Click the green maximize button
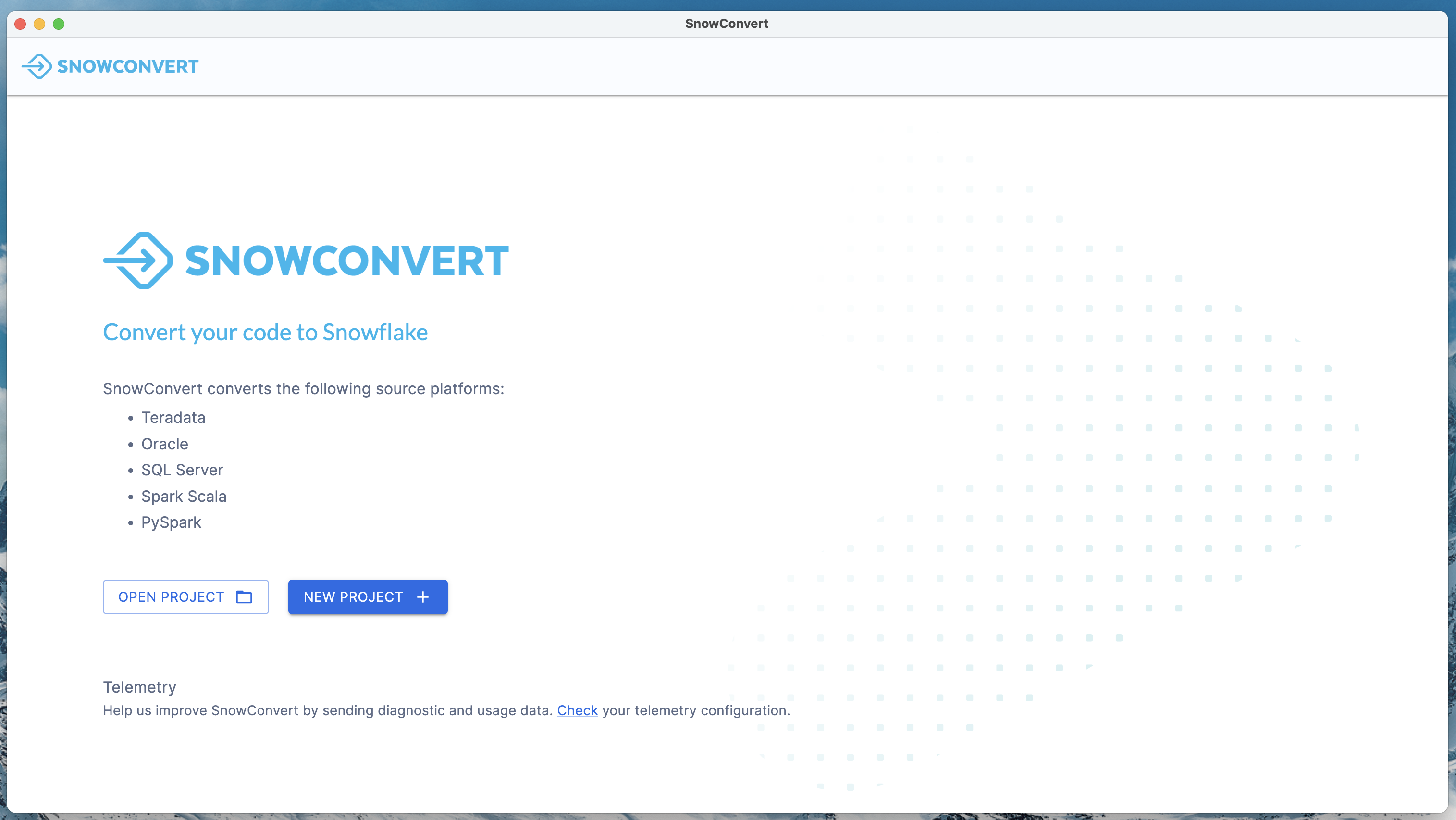Image resolution: width=1456 pixels, height=820 pixels. coord(59,24)
